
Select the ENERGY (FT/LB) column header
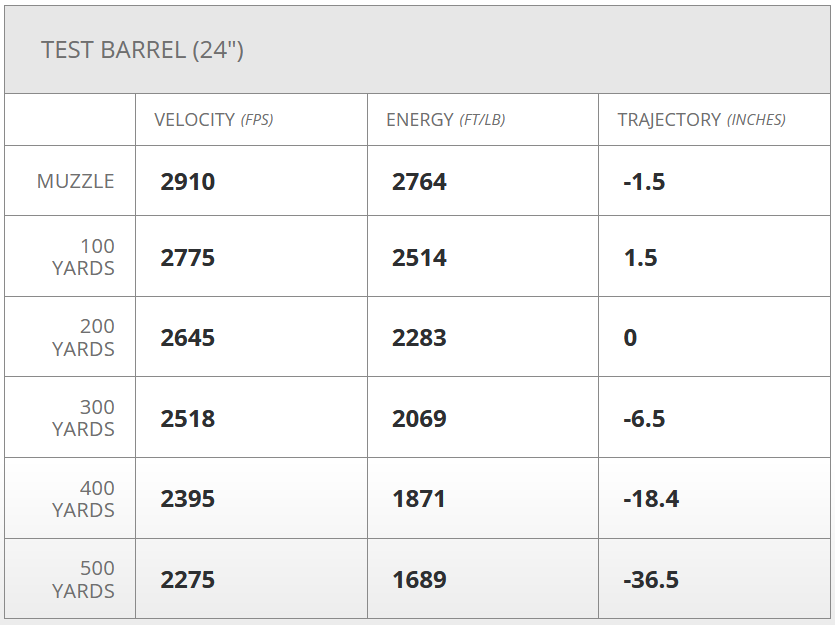pyautogui.click(x=445, y=120)
